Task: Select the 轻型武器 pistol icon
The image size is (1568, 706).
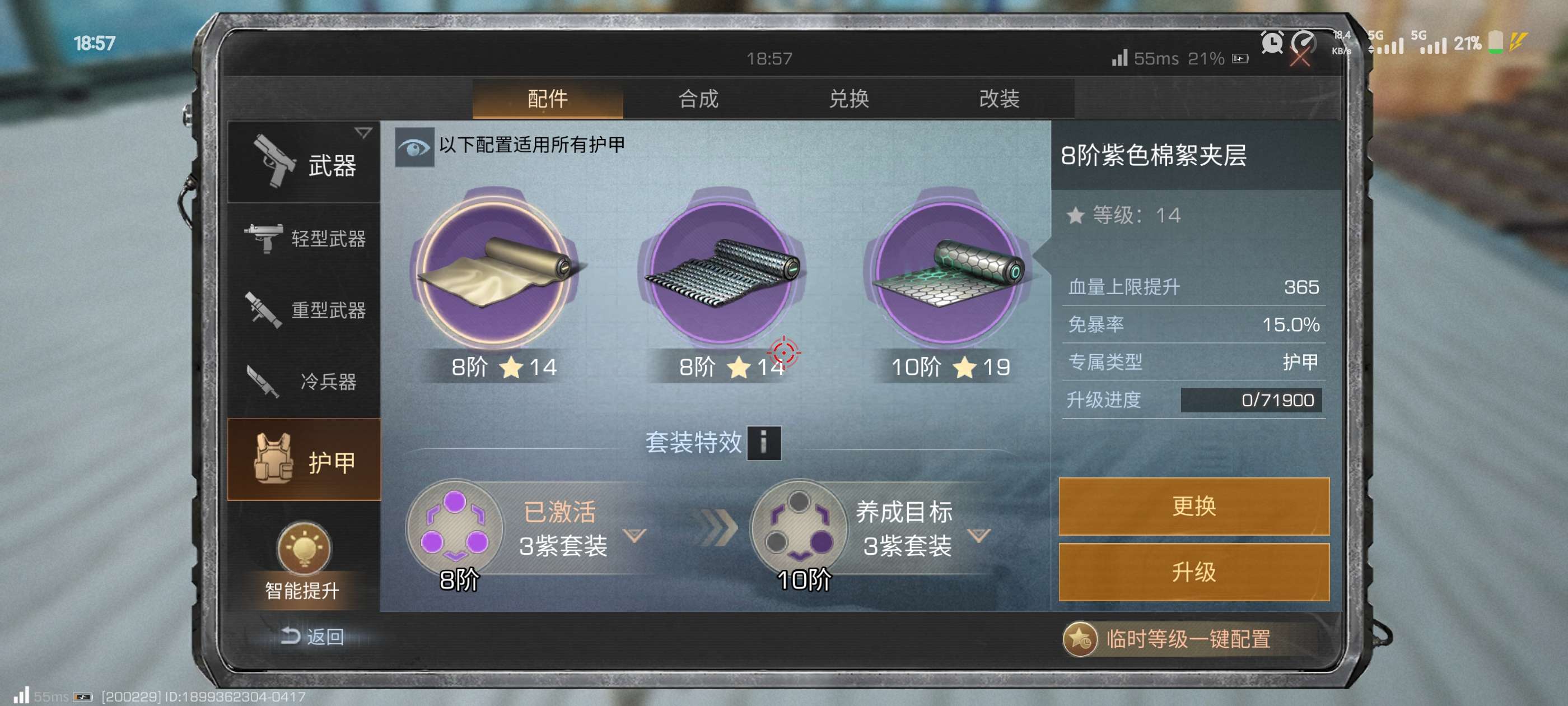Action: click(263, 238)
